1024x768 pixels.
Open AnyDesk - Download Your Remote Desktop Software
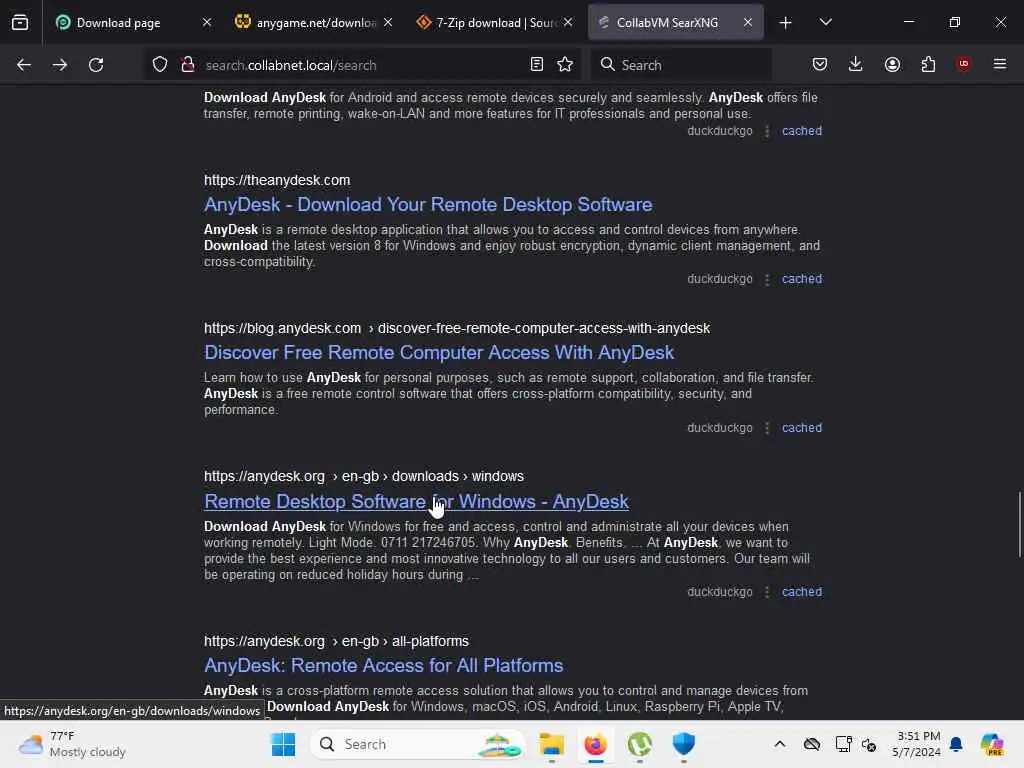click(428, 204)
